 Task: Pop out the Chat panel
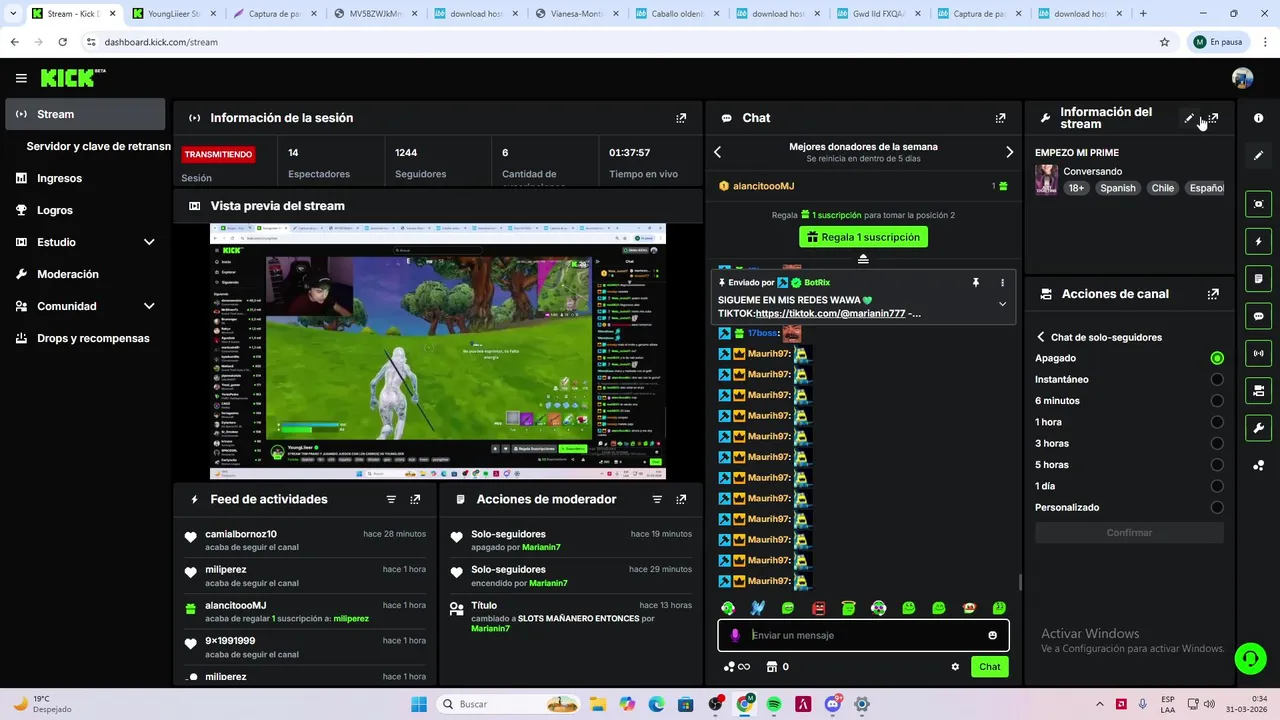click(1000, 118)
